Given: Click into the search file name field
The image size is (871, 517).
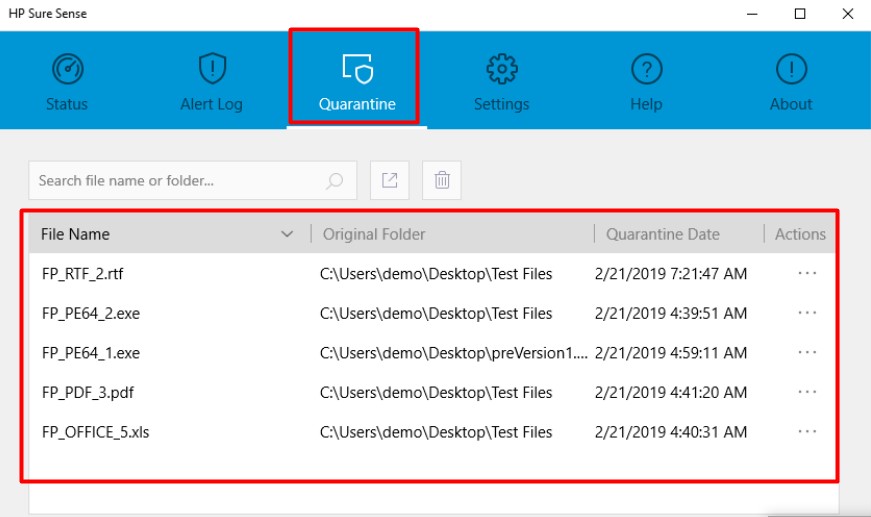Looking at the screenshot, I should [175, 181].
